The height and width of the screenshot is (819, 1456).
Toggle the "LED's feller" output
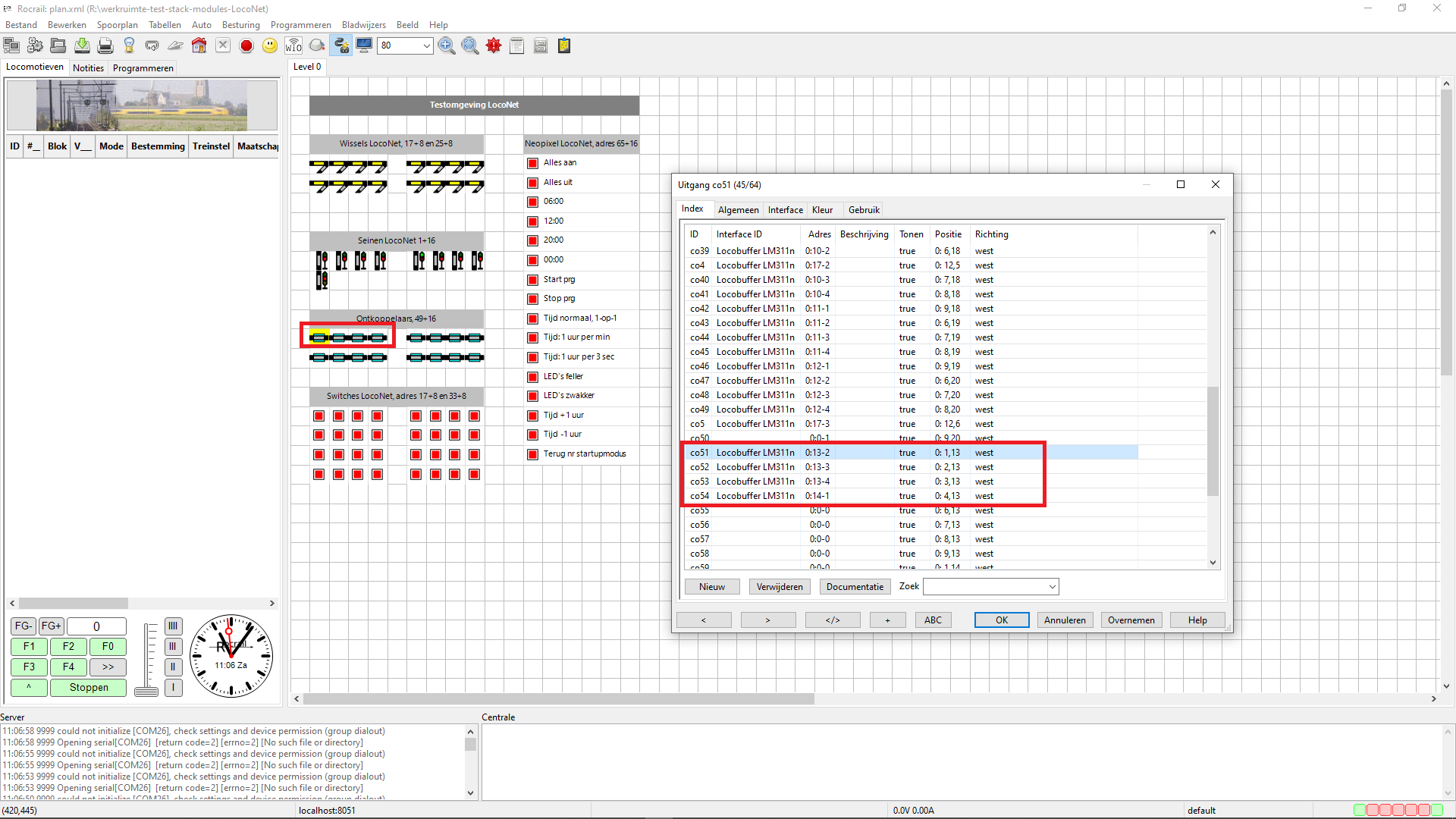[532, 377]
